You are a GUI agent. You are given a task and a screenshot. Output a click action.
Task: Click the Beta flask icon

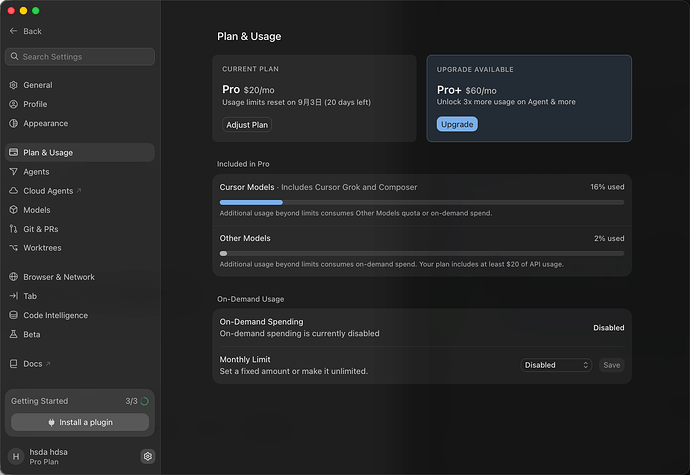14,334
